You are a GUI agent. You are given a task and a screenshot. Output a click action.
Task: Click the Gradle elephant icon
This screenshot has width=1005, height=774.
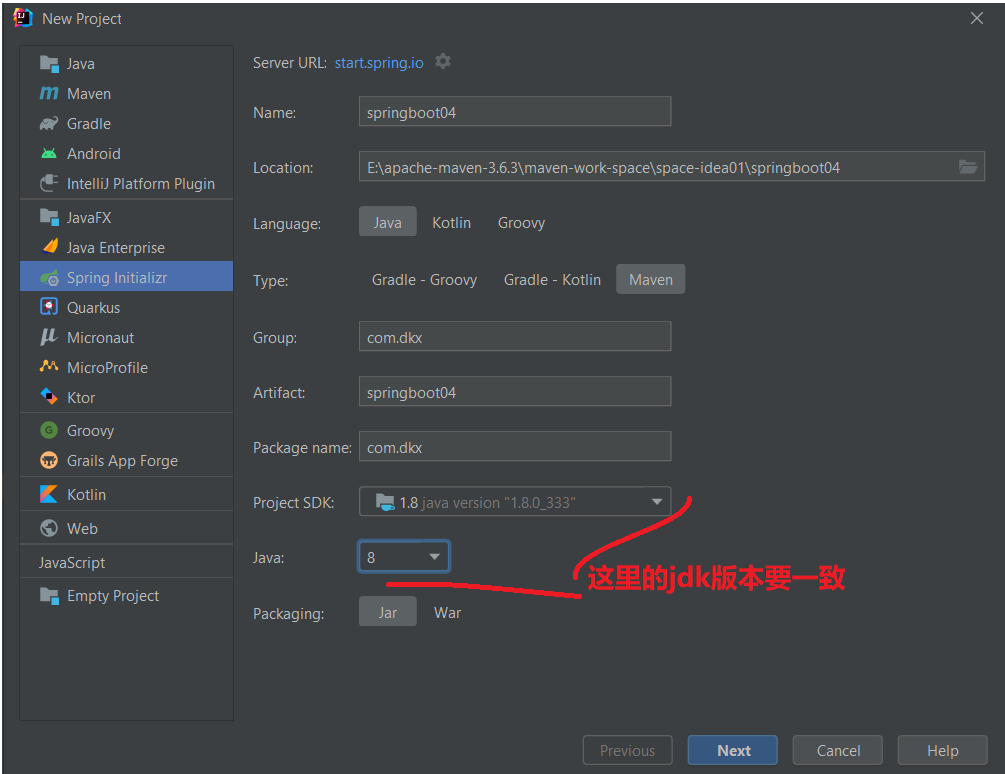(x=49, y=124)
